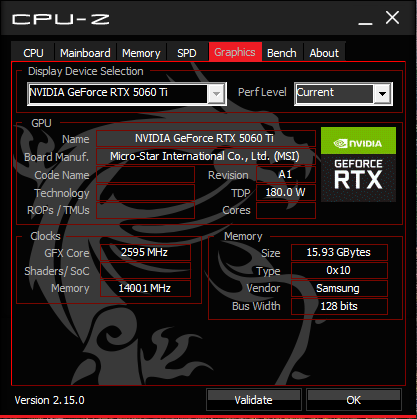Click the Validate button

(x=254, y=399)
